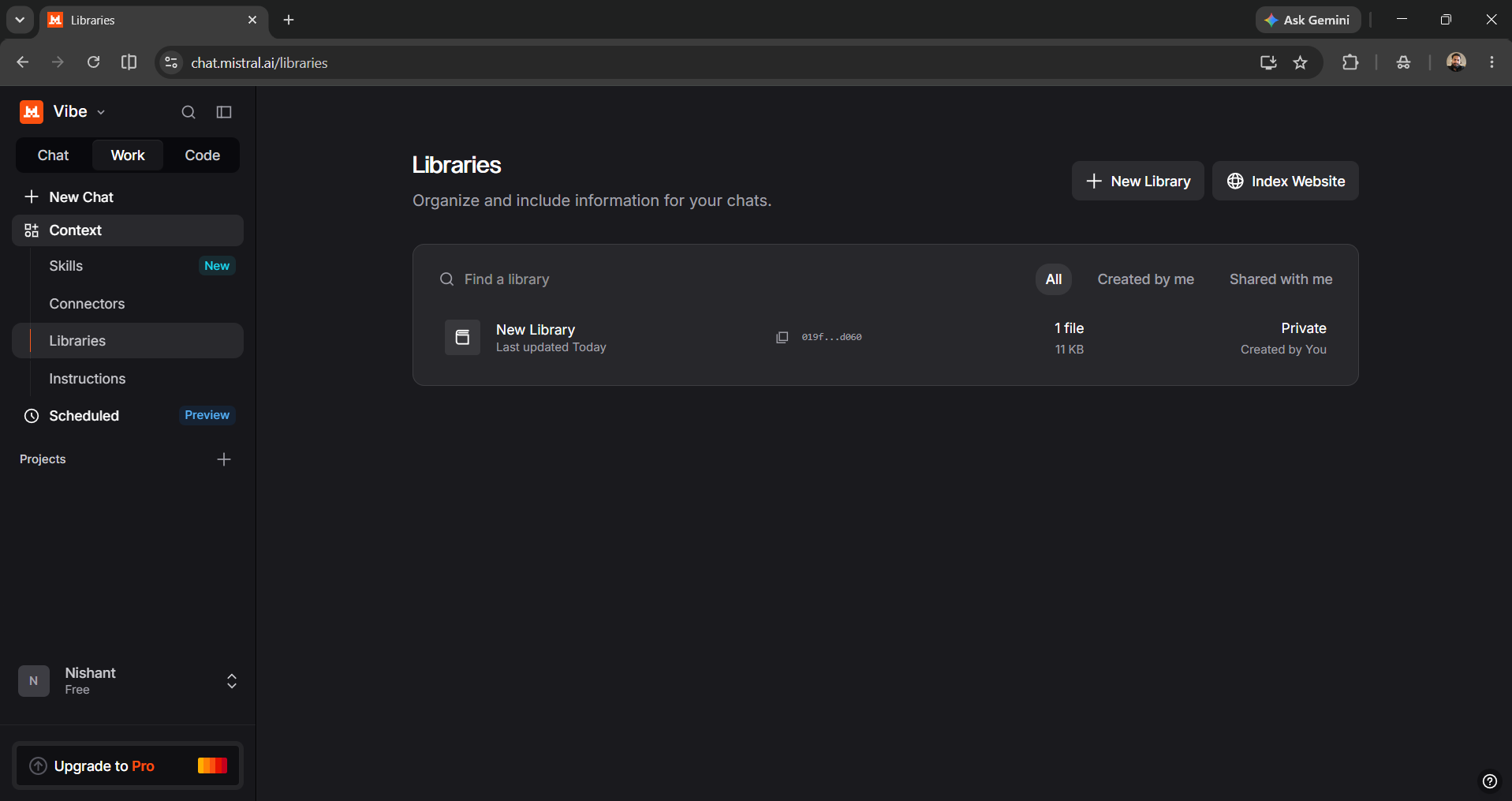This screenshot has width=1512, height=801.
Task: Switch to the Code mode tab
Action: (x=202, y=155)
